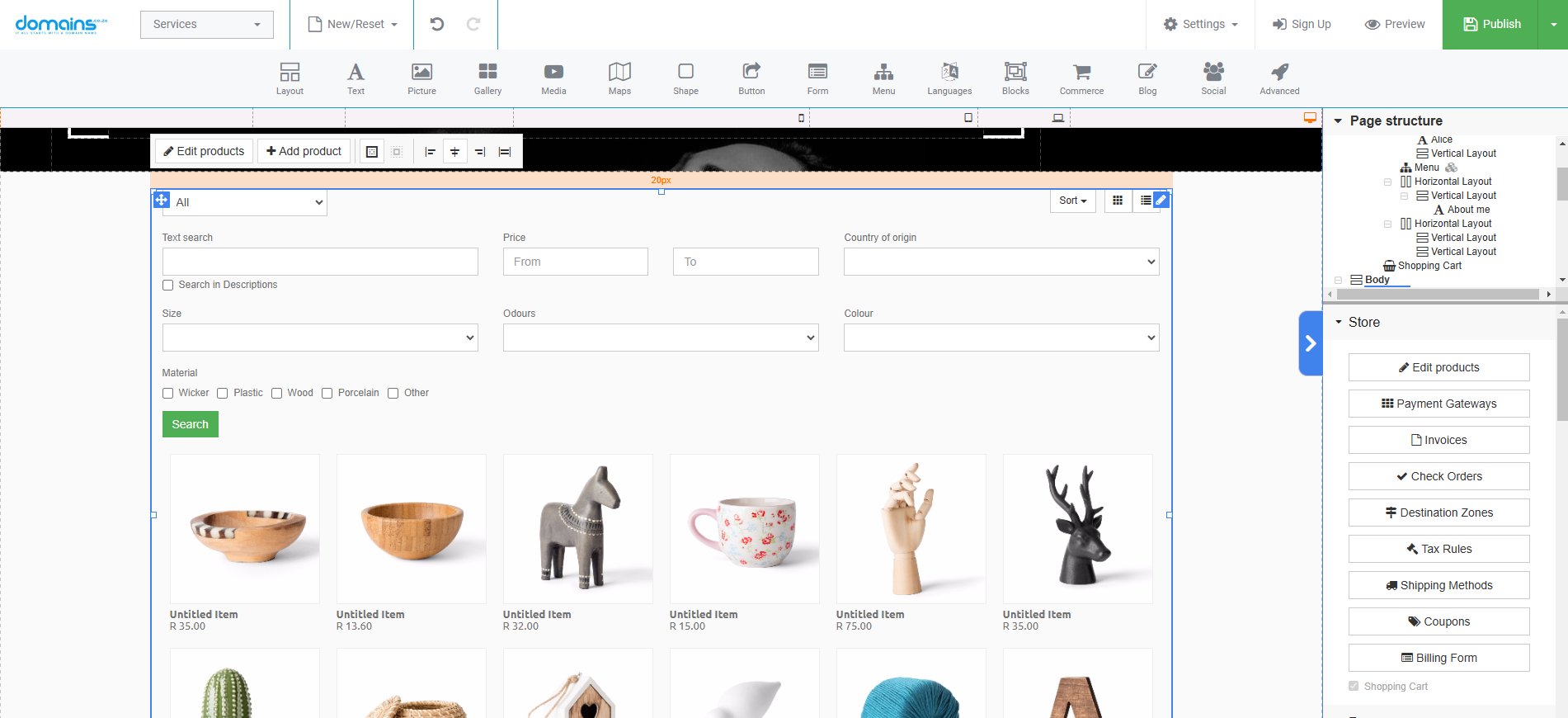Enable Search in Descriptions checkbox

[168, 285]
